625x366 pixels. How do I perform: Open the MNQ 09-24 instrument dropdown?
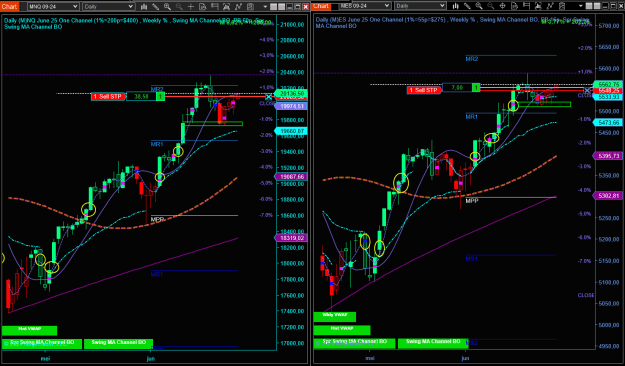53,6
